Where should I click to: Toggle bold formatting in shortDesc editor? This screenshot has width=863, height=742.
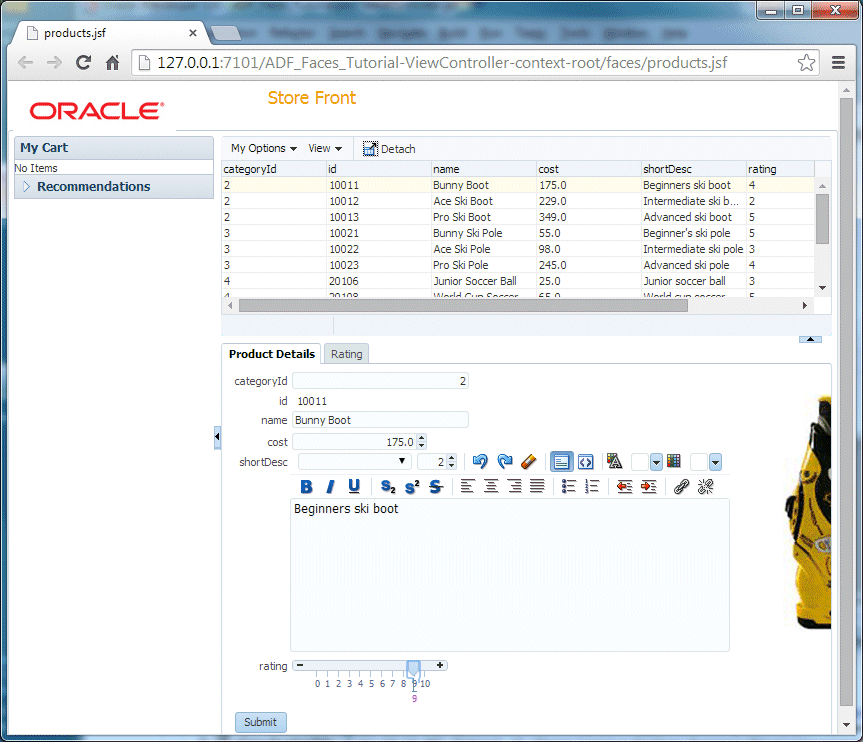tap(307, 487)
